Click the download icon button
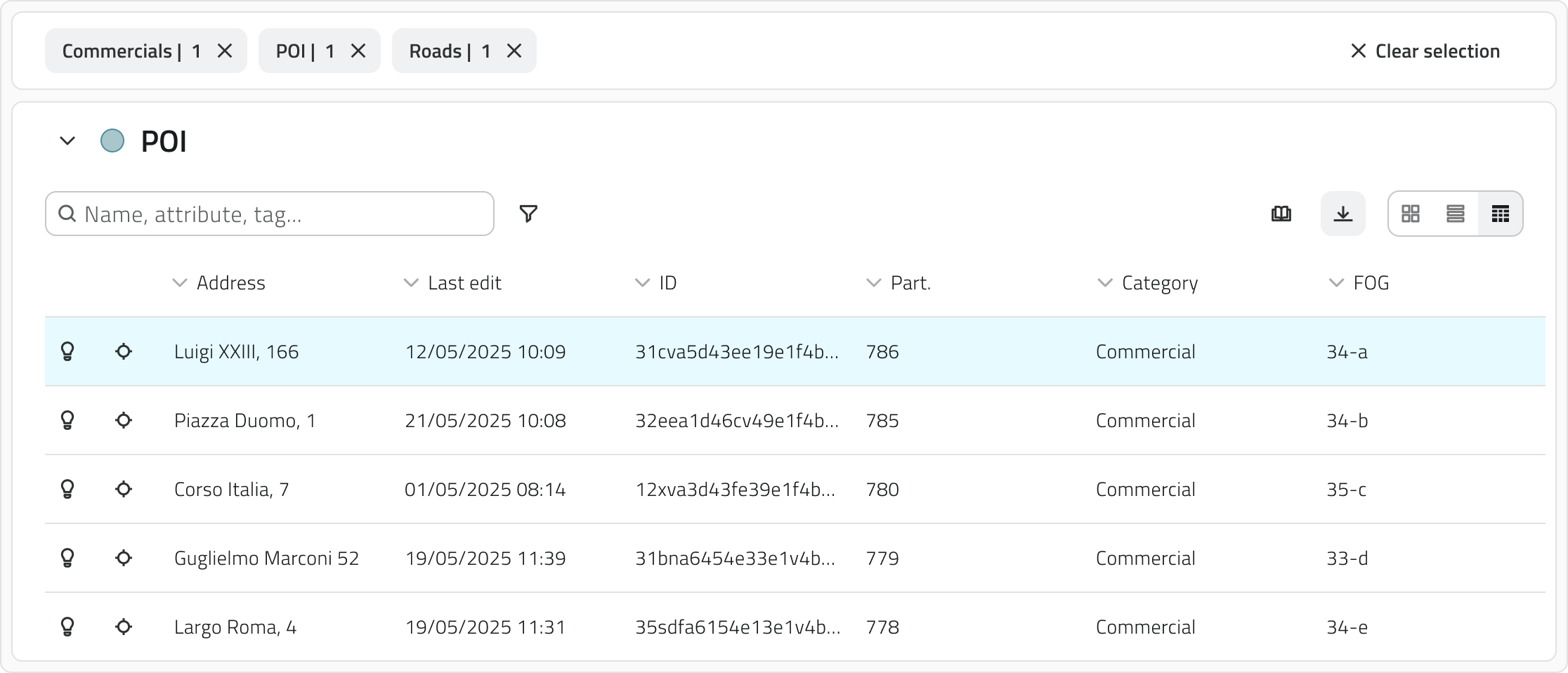 point(1342,214)
